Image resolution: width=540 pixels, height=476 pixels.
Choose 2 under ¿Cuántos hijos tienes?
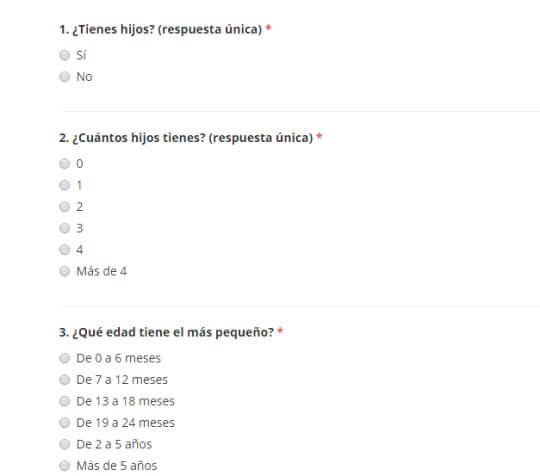(64, 207)
